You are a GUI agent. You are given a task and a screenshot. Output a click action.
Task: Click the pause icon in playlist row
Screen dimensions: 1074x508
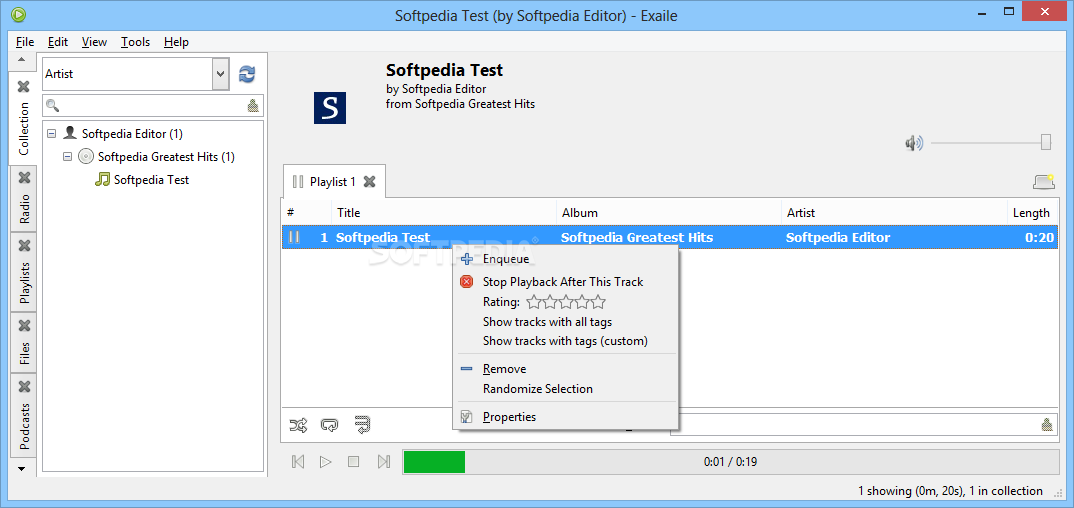[x=294, y=238]
